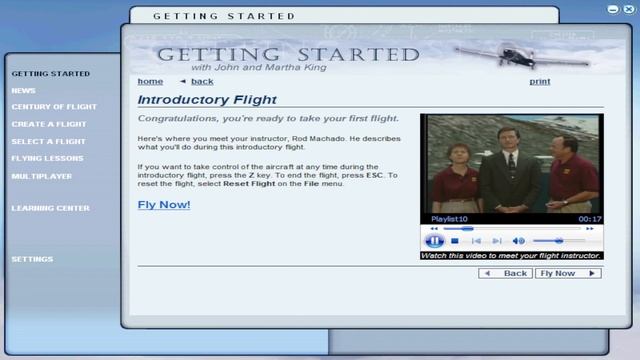Click the fast-forward icon beside seek bar
The height and width of the screenshot is (360, 640).
point(590,229)
